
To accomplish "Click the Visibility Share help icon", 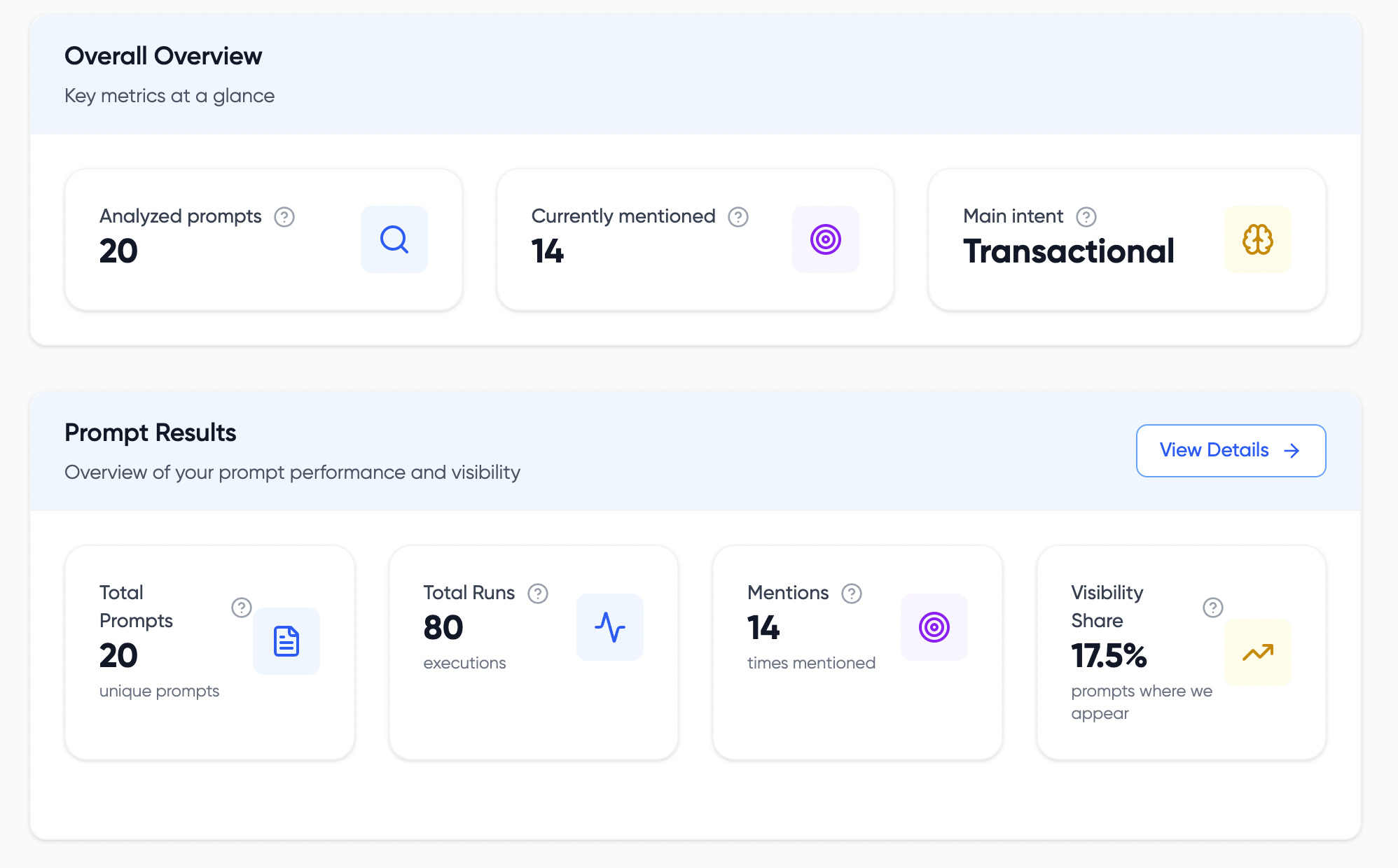I will (1213, 608).
